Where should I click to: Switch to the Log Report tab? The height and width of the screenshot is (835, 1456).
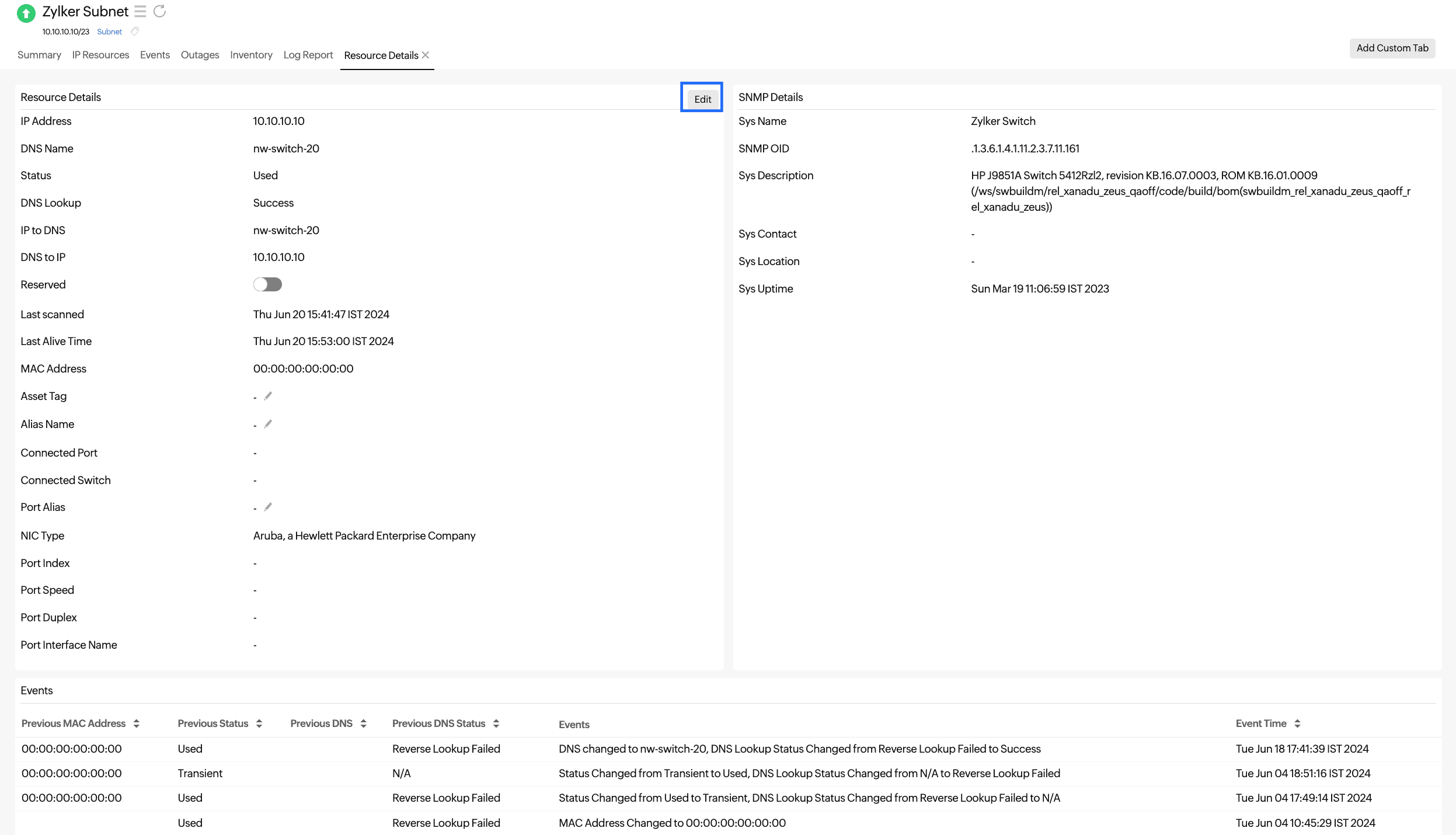point(308,55)
